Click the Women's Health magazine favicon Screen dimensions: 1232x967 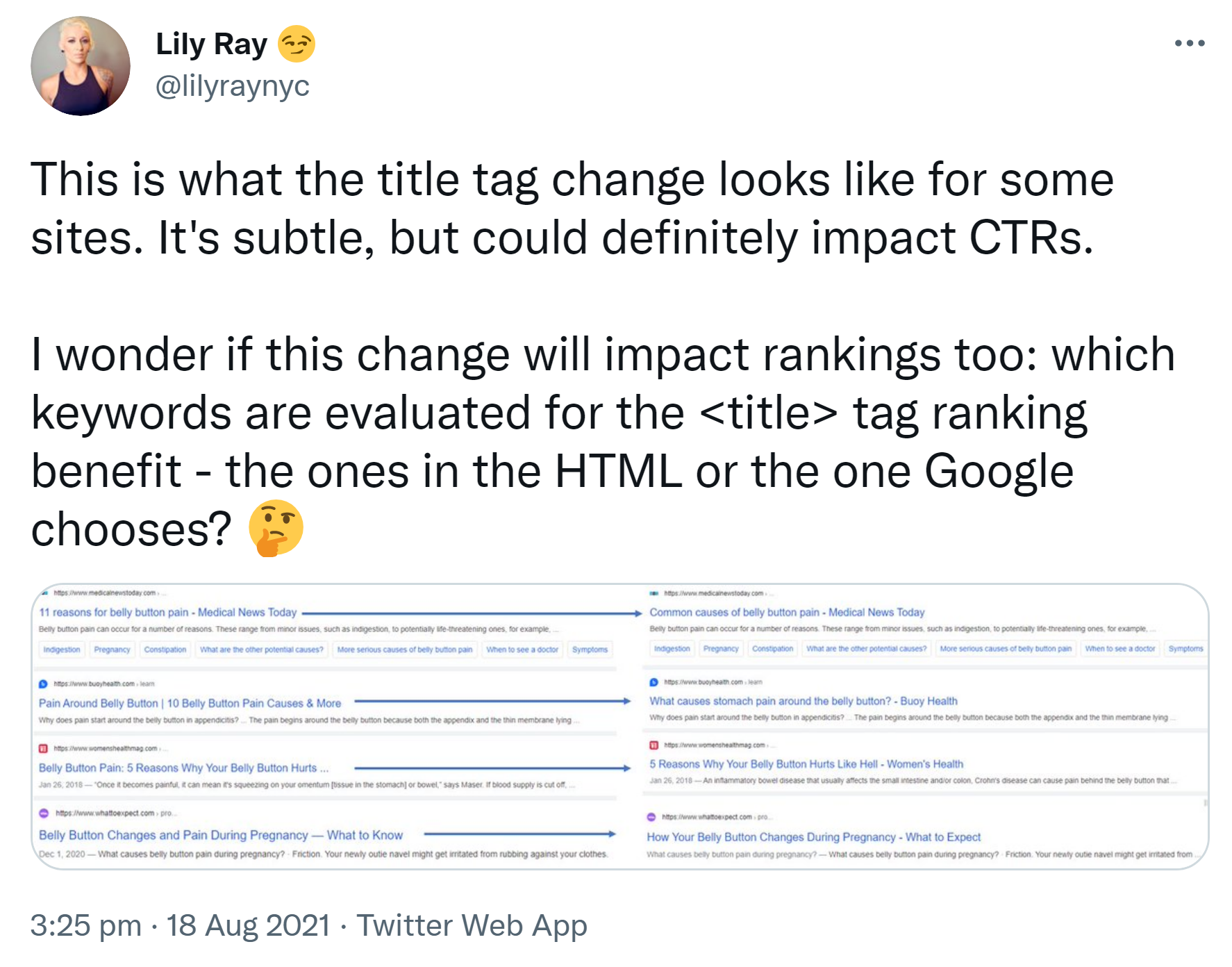click(42, 747)
